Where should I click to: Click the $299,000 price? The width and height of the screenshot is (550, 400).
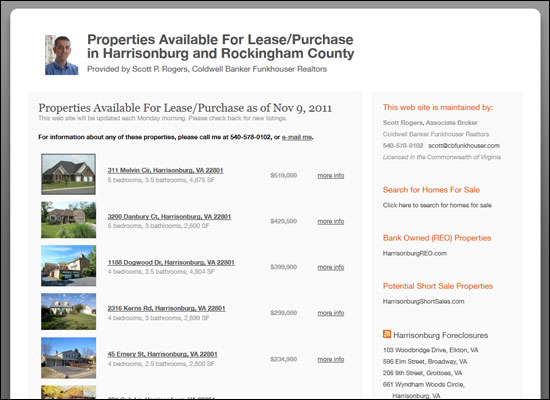(x=284, y=313)
